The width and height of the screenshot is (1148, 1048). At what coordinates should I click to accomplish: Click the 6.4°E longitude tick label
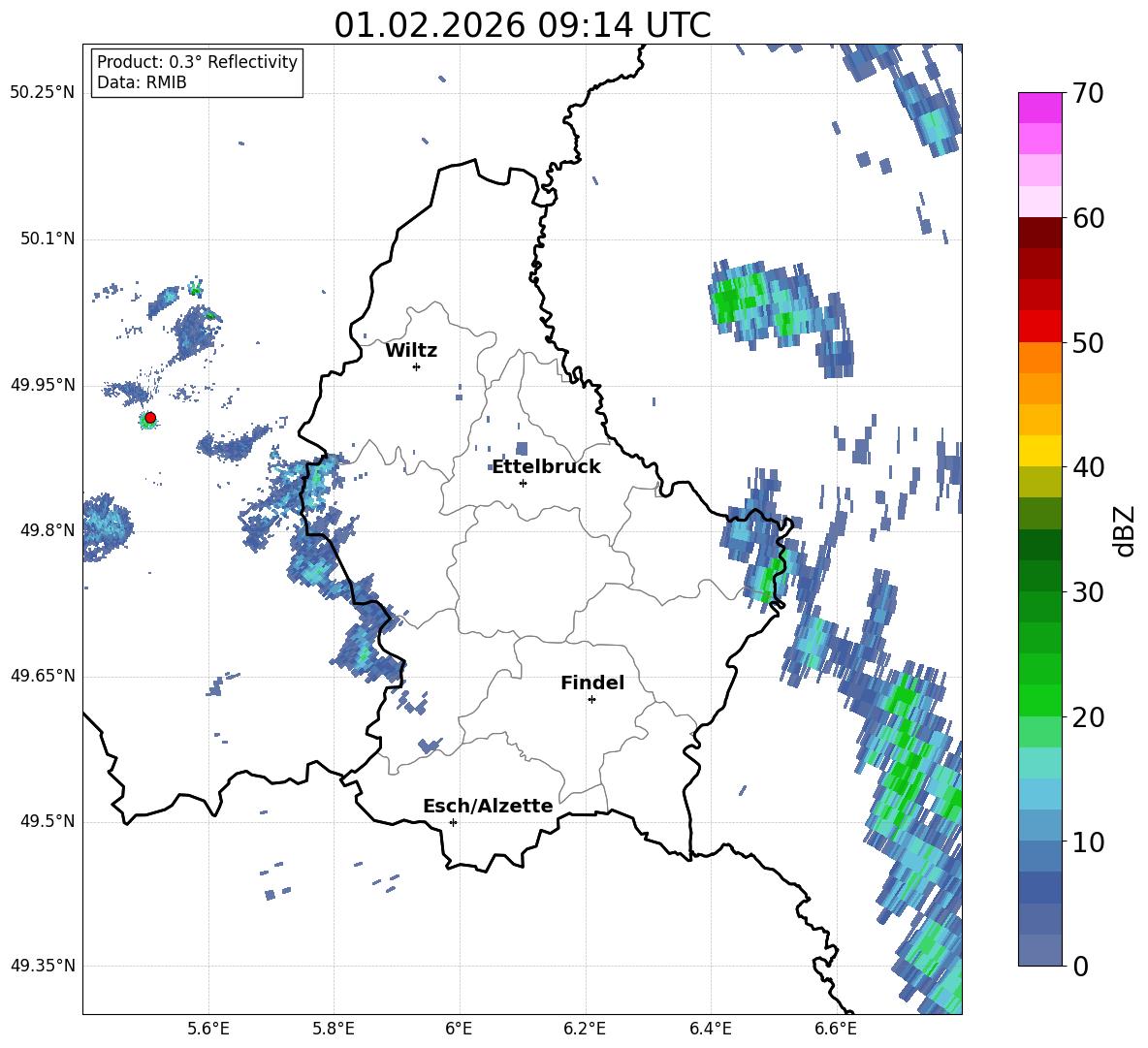(710, 1029)
